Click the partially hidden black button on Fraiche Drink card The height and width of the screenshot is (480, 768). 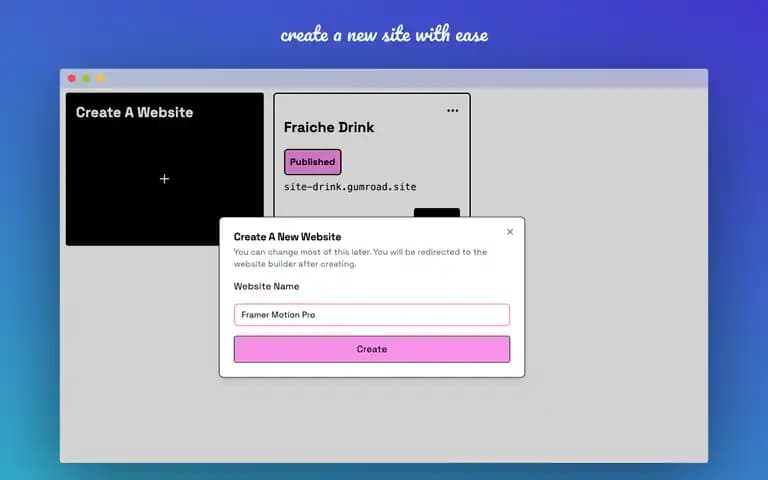pos(437,212)
